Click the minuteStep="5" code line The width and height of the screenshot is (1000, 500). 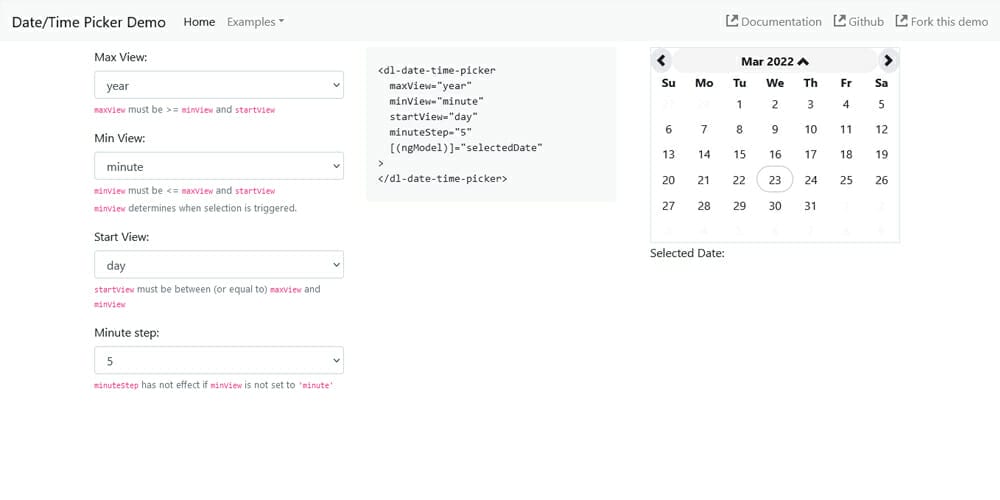(430, 132)
